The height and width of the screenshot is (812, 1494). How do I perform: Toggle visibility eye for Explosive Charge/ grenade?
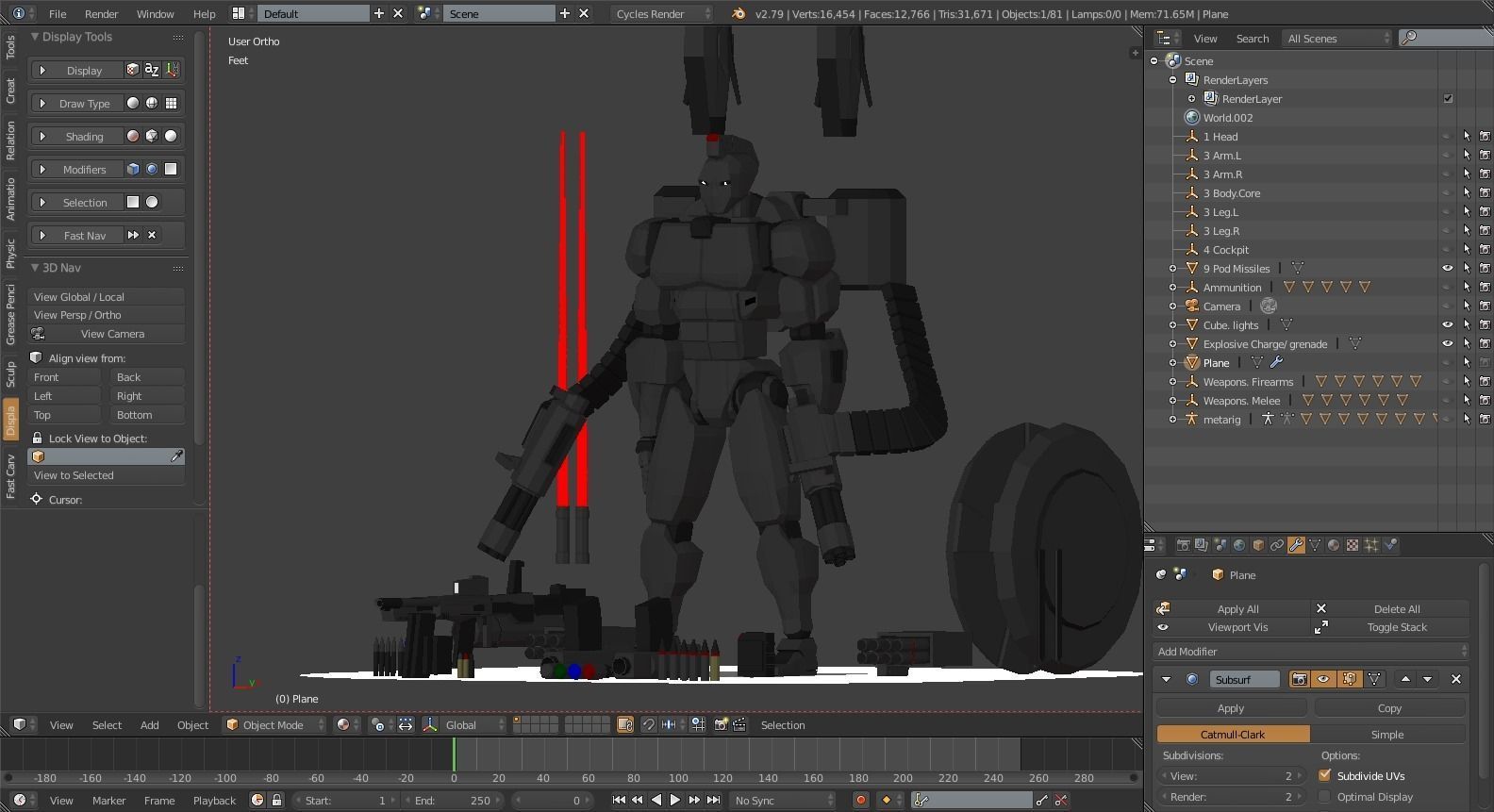[x=1448, y=343]
